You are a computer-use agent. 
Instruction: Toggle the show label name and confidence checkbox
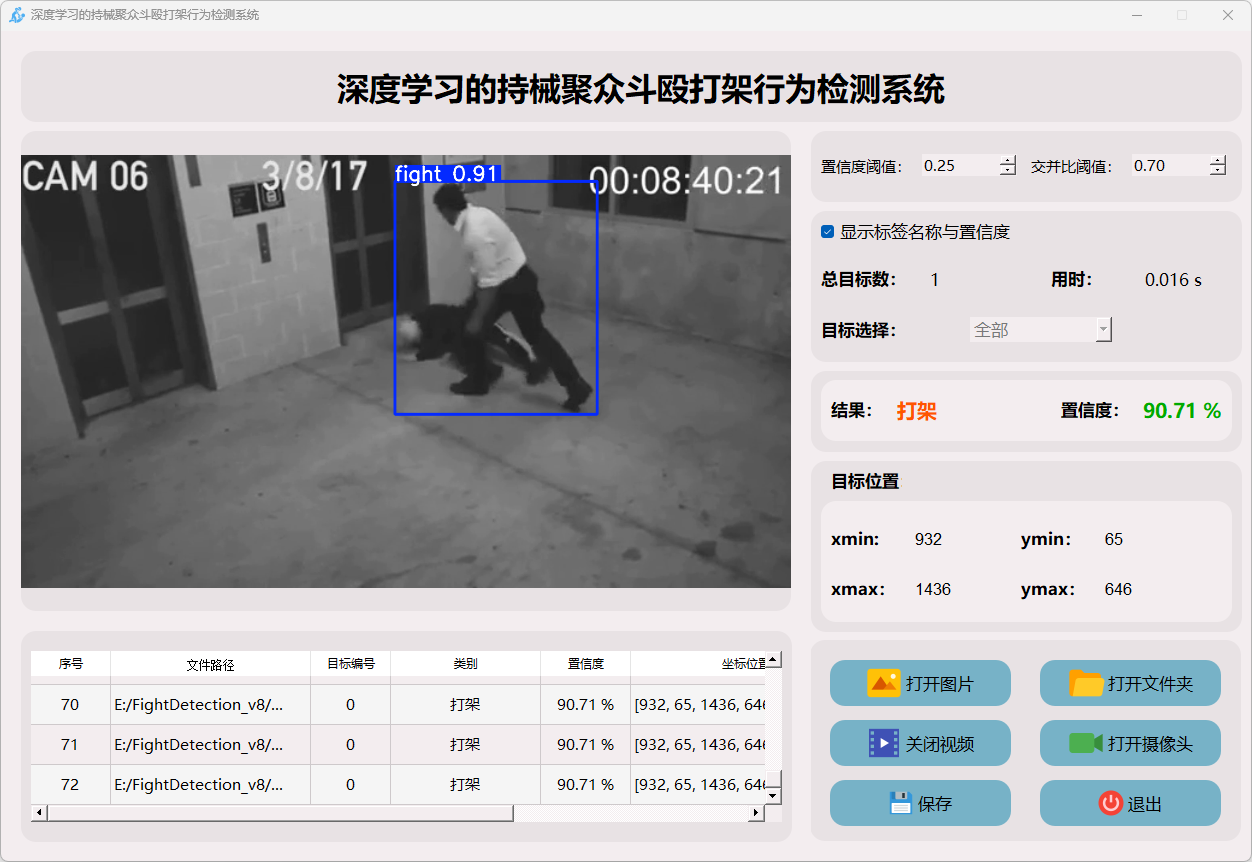pyautogui.click(x=827, y=232)
